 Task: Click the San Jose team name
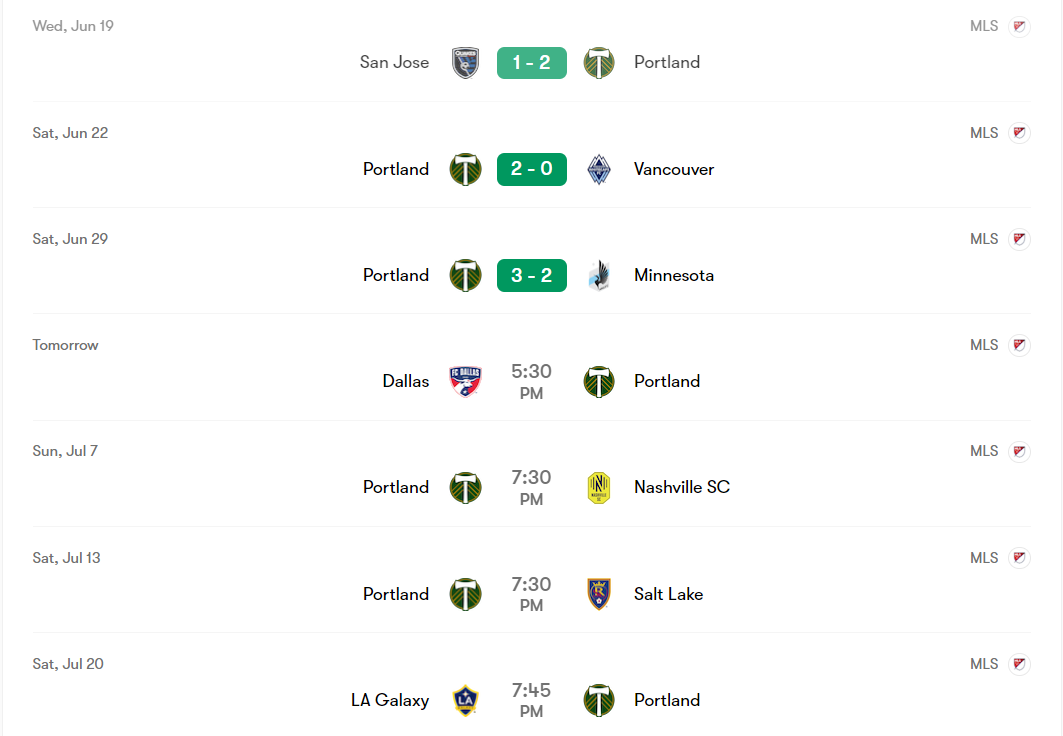[x=394, y=62]
